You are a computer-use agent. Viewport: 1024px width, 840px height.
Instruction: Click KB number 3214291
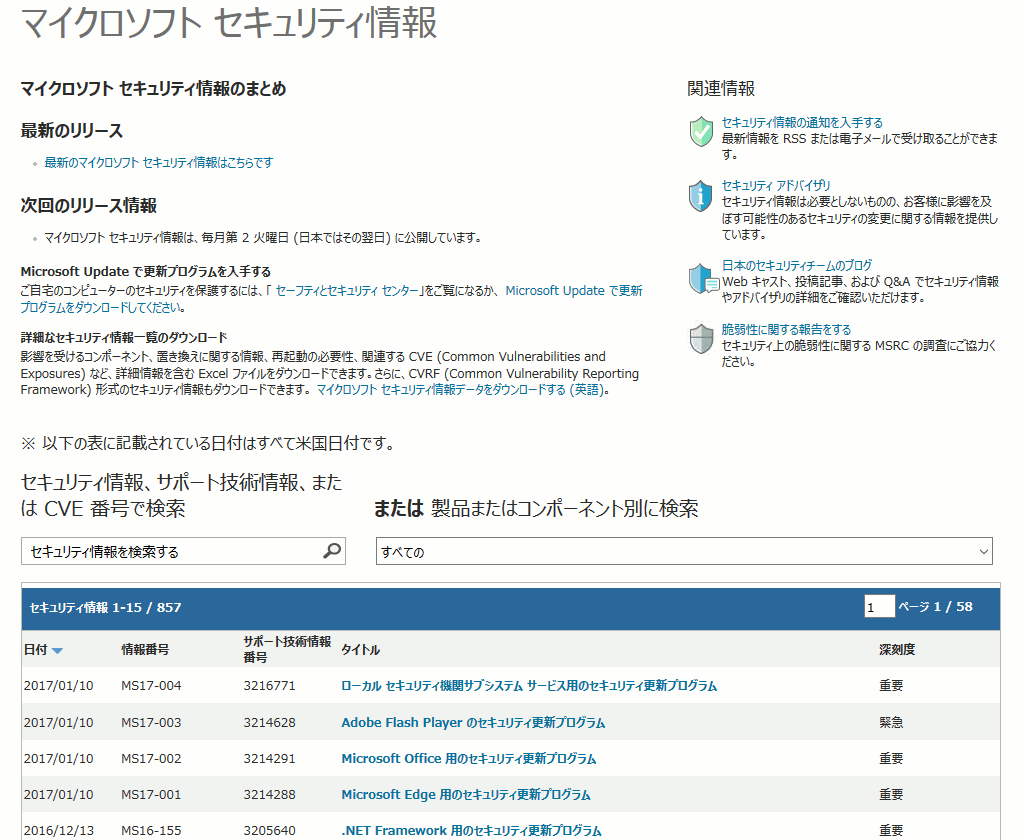pos(269,759)
